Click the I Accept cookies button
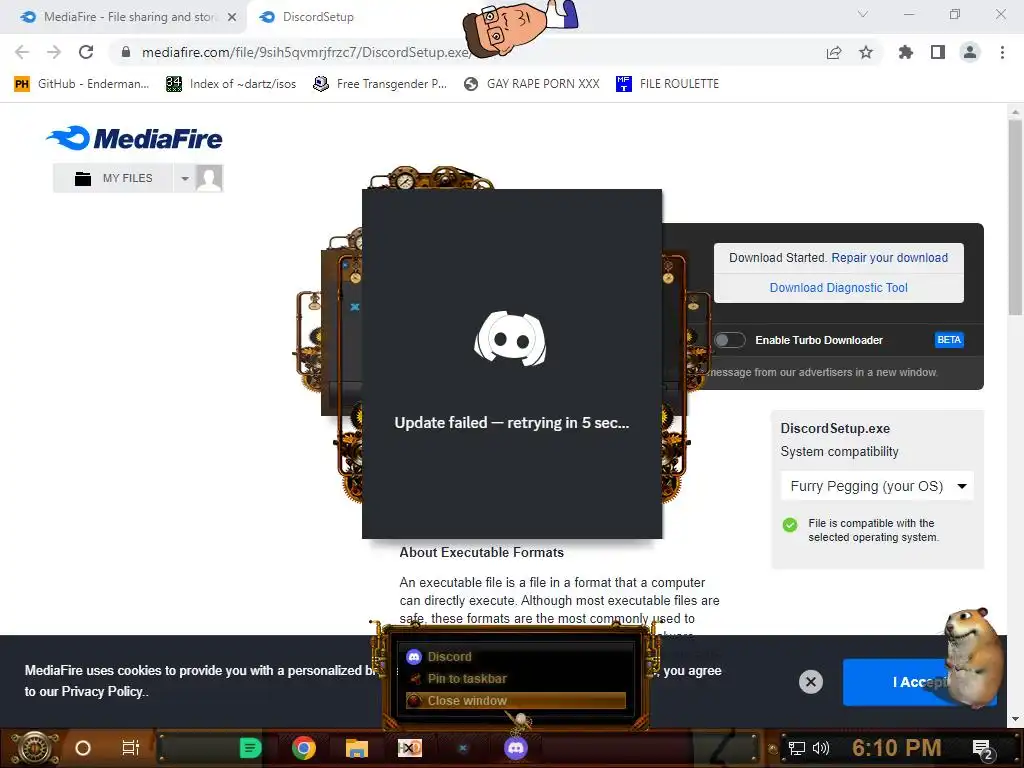Screen dimensions: 1024x768 coord(920,682)
